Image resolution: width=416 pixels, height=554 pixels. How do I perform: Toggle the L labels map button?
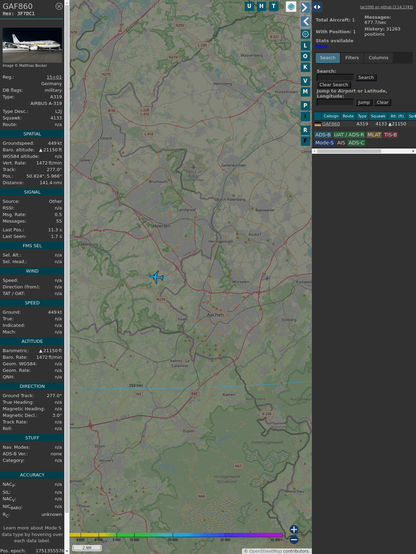click(305, 46)
